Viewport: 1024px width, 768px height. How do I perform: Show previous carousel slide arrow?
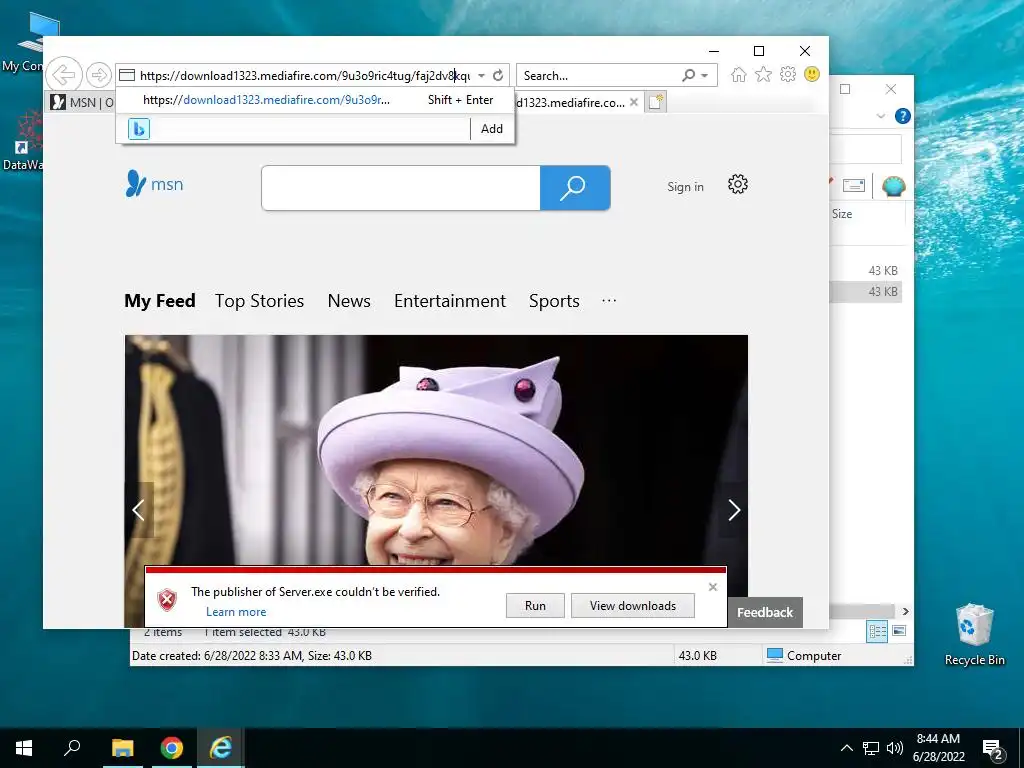pyautogui.click(x=138, y=510)
